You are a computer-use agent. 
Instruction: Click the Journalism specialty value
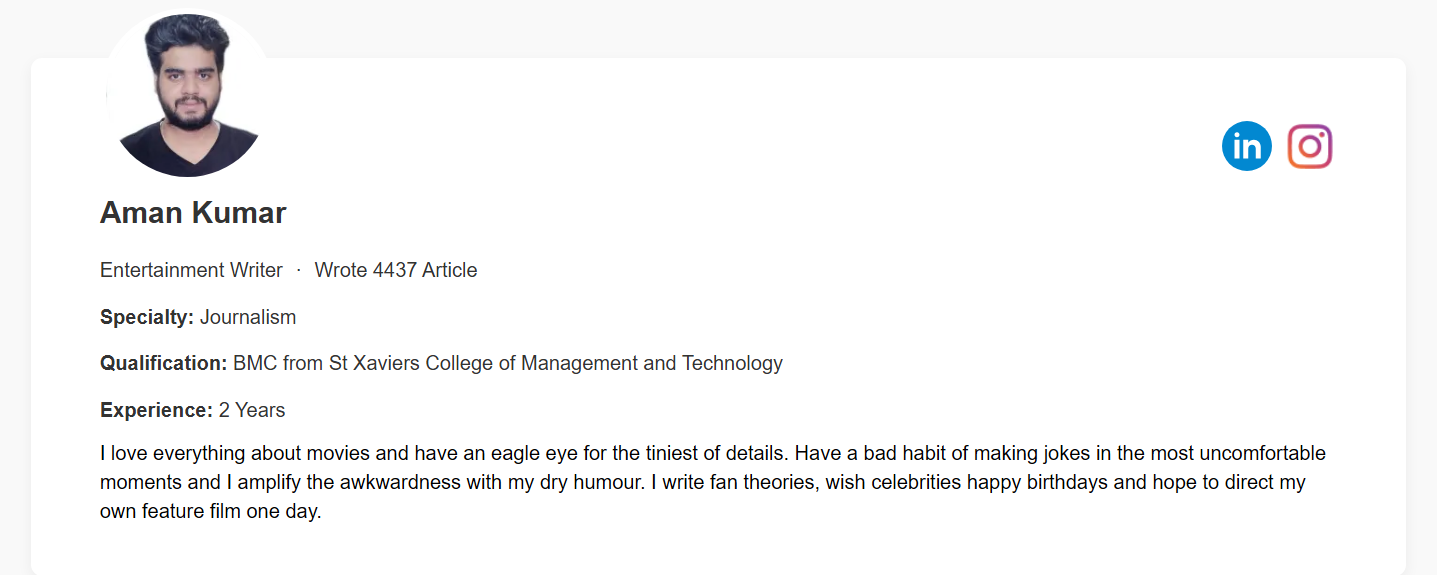248,317
